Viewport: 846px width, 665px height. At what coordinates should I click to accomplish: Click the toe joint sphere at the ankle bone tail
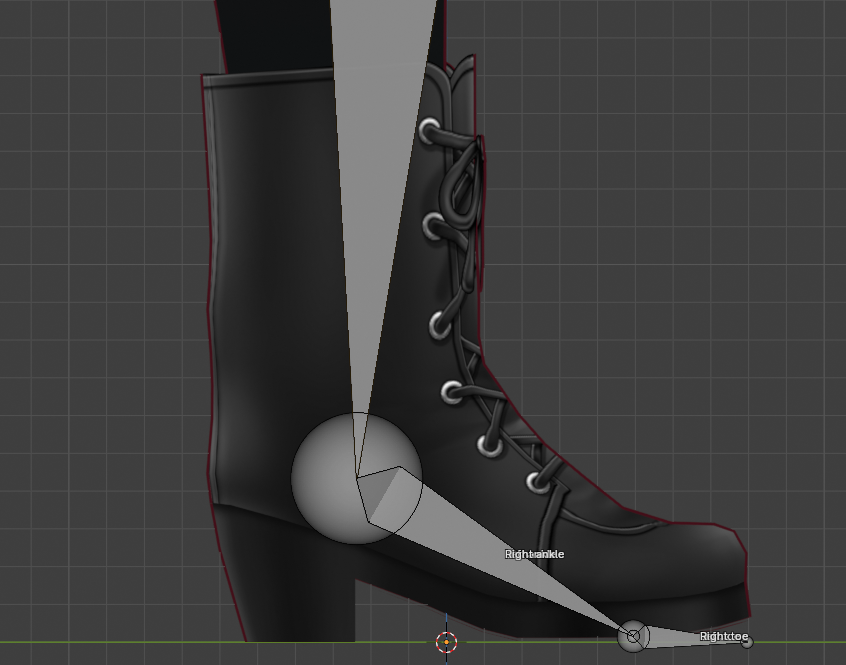click(633, 636)
